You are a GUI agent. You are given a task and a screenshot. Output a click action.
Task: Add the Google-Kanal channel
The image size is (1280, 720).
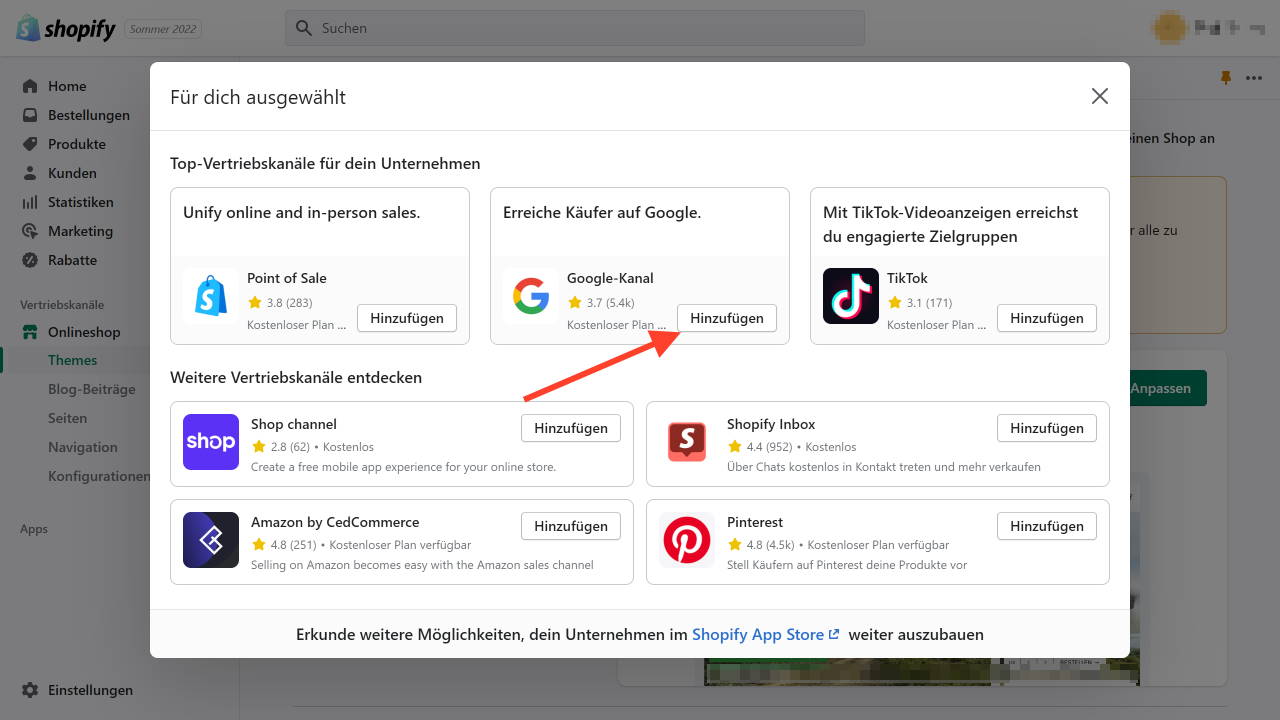[x=727, y=318]
